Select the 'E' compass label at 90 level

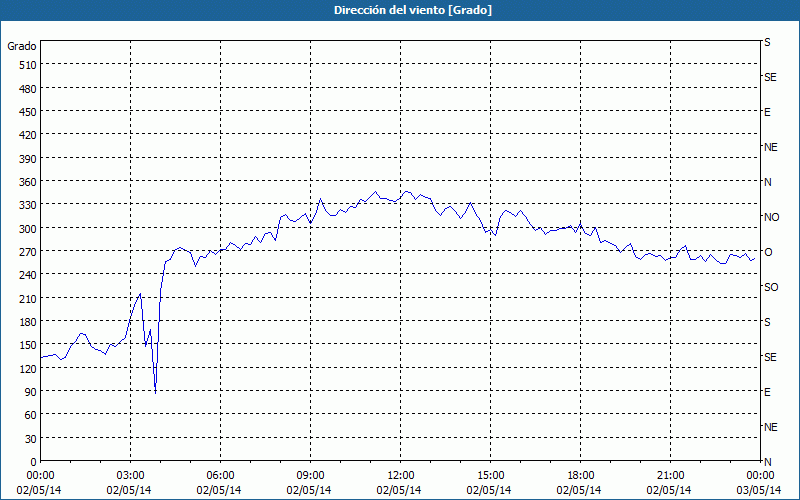767,392
